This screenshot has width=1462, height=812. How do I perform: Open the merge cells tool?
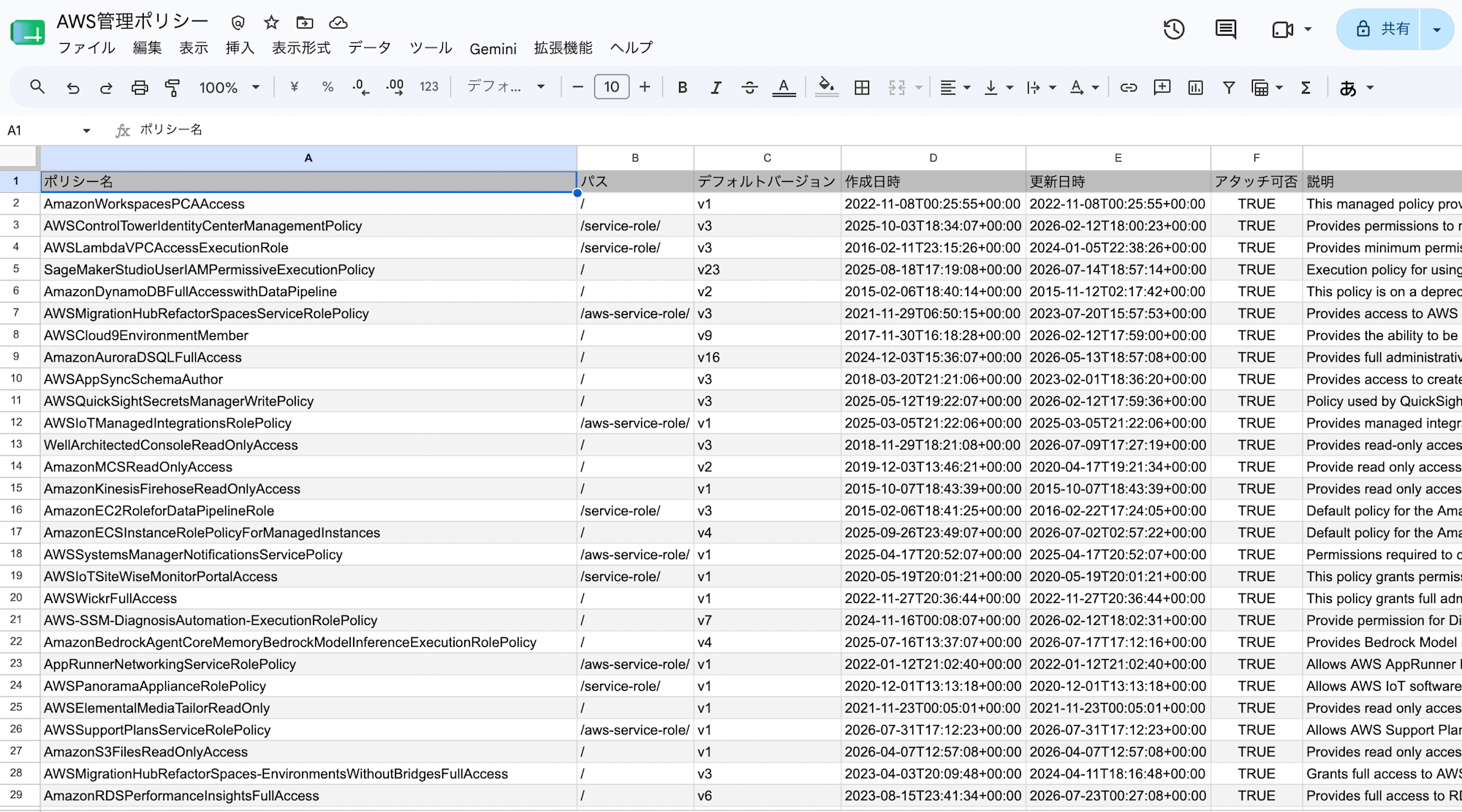897,88
